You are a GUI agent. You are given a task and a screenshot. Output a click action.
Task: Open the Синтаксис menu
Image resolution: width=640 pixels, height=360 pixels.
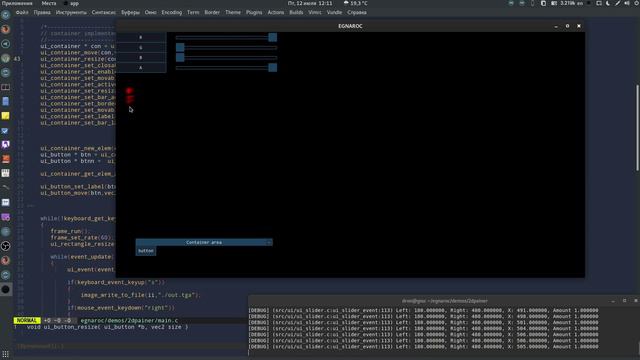[104, 12]
